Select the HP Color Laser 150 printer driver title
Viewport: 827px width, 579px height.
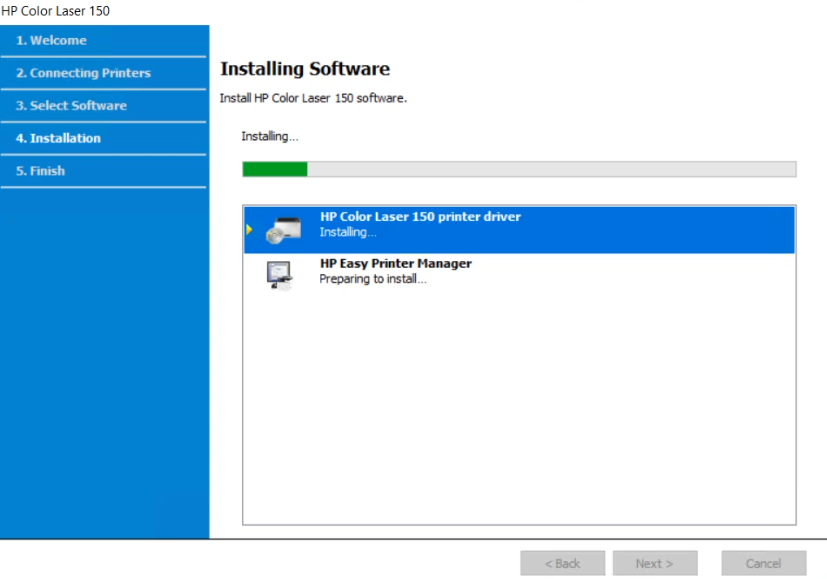(420, 217)
